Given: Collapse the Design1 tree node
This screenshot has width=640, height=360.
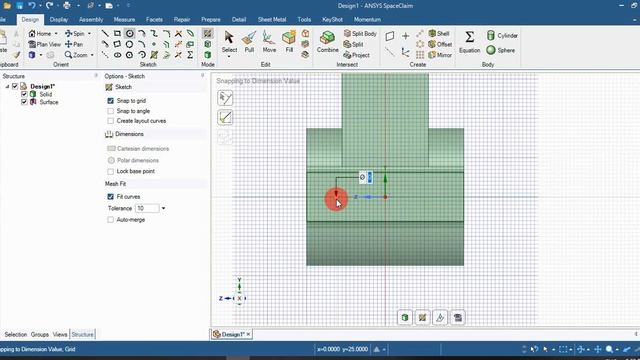Looking at the screenshot, I should pyautogui.click(x=7, y=87).
